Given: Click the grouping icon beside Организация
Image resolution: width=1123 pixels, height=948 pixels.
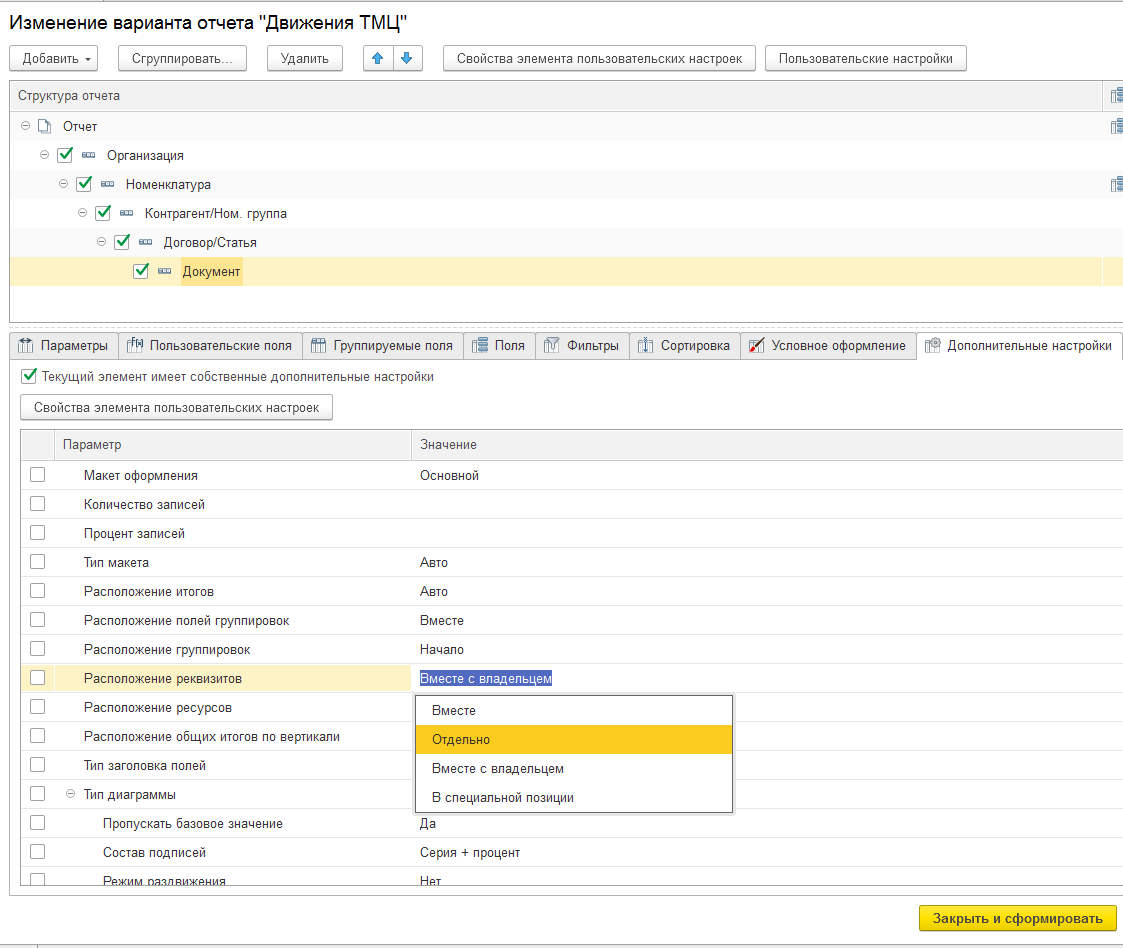Looking at the screenshot, I should [x=89, y=155].
